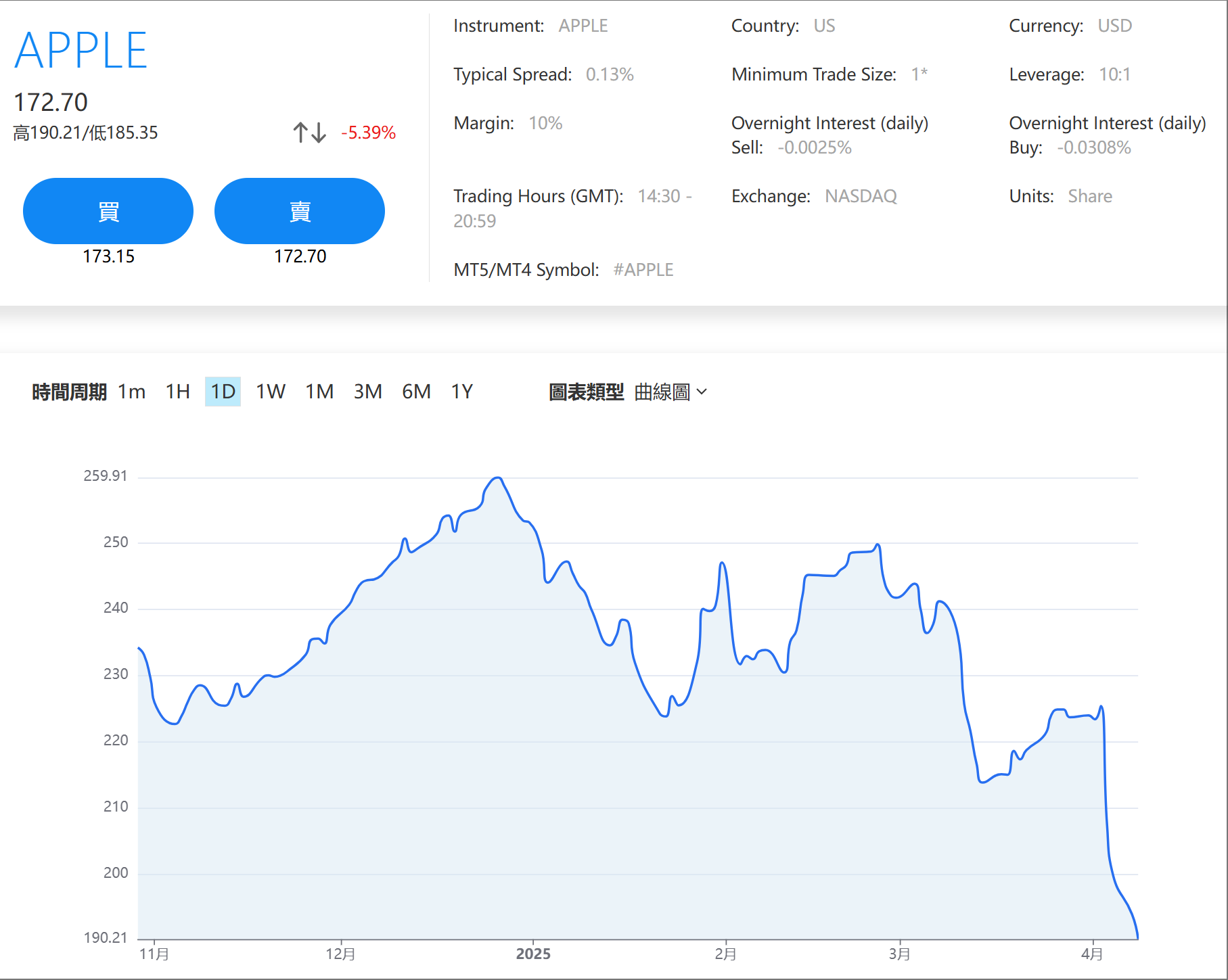Switch chart to 1M period
Image resolution: width=1228 pixels, height=980 pixels.
[319, 392]
